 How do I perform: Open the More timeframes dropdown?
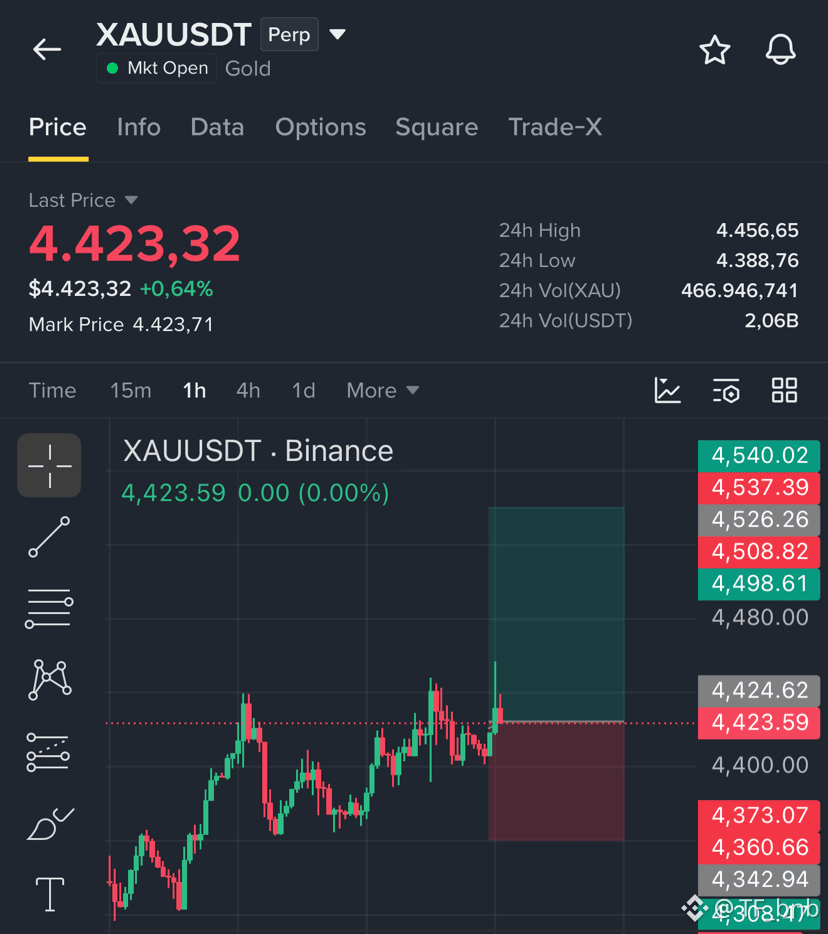pos(383,391)
